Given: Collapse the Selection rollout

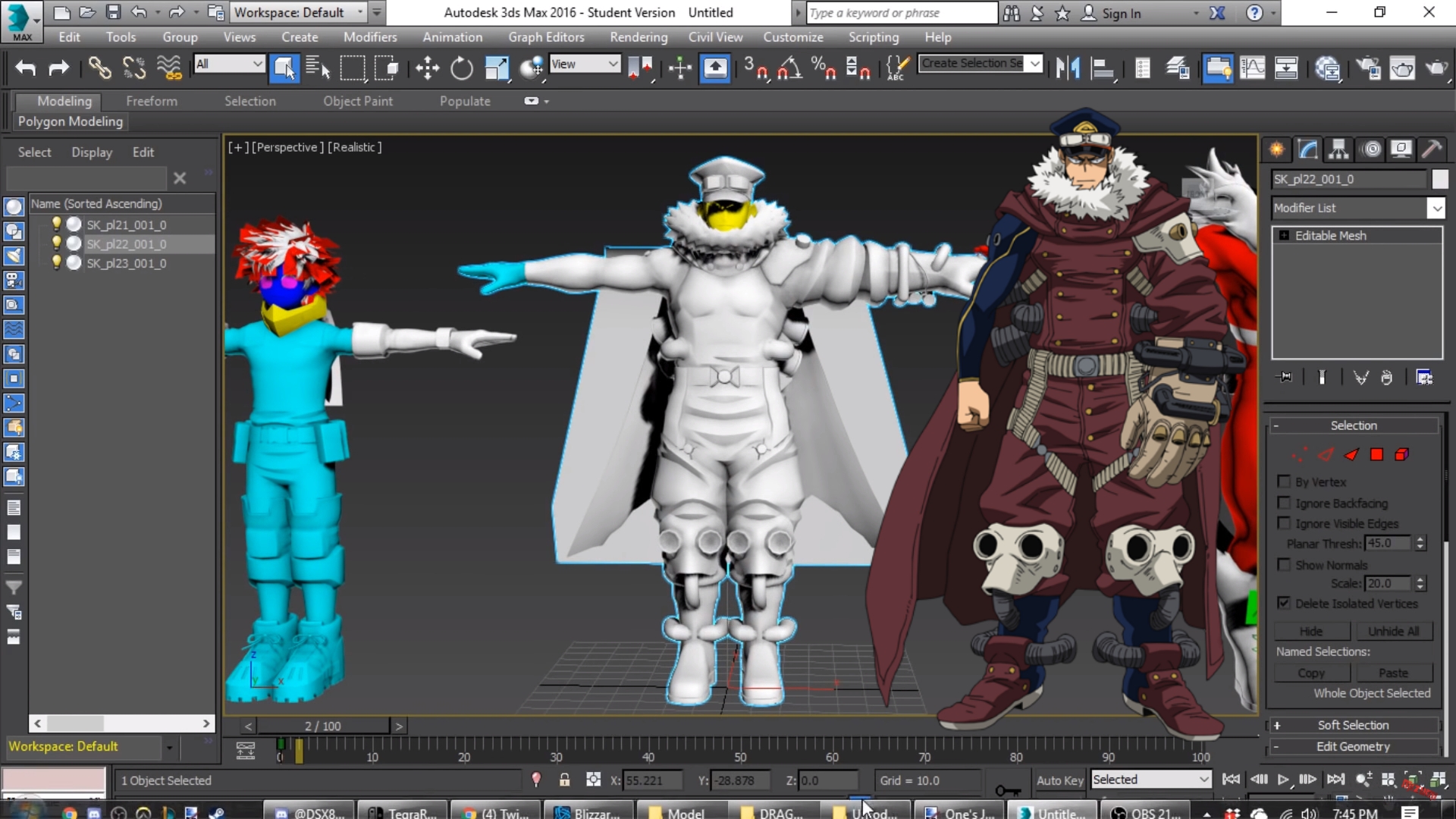Looking at the screenshot, I should point(1354,425).
